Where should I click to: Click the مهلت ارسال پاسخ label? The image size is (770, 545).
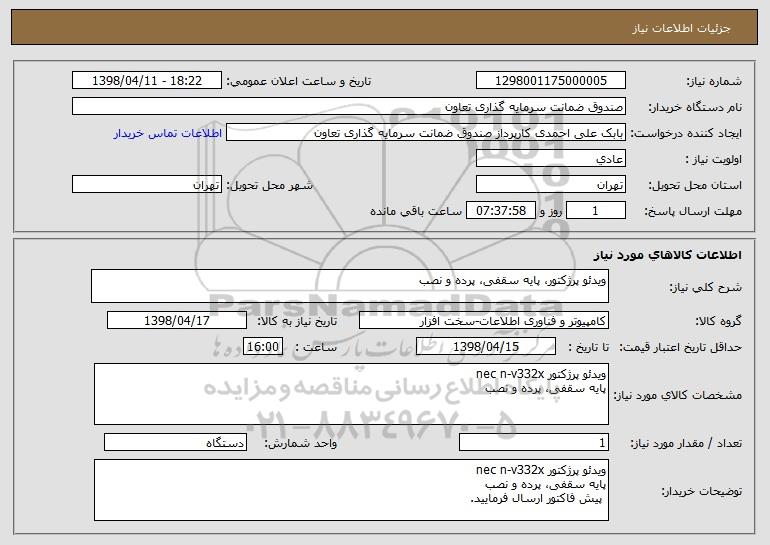click(x=693, y=211)
